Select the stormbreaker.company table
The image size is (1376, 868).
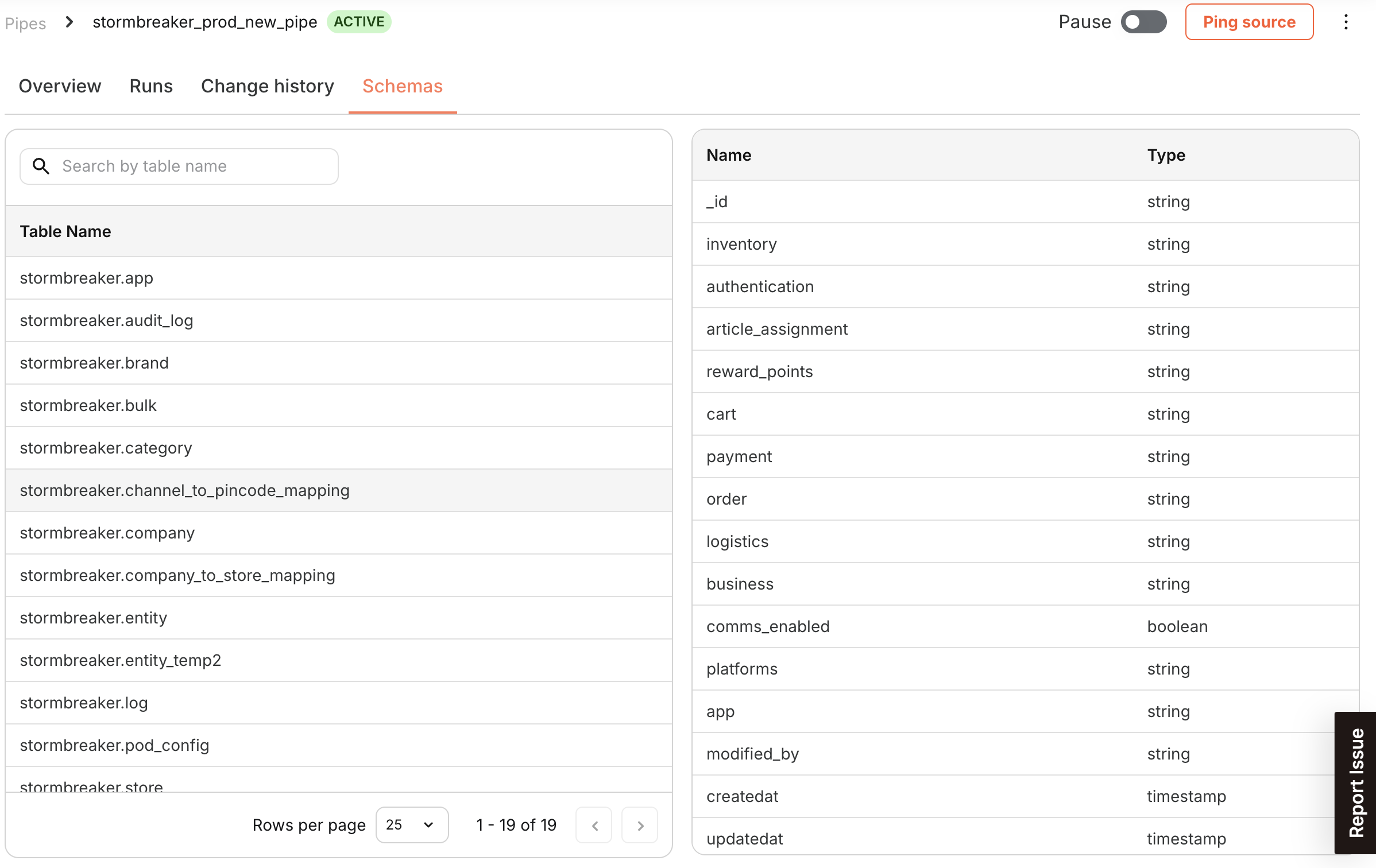(339, 533)
